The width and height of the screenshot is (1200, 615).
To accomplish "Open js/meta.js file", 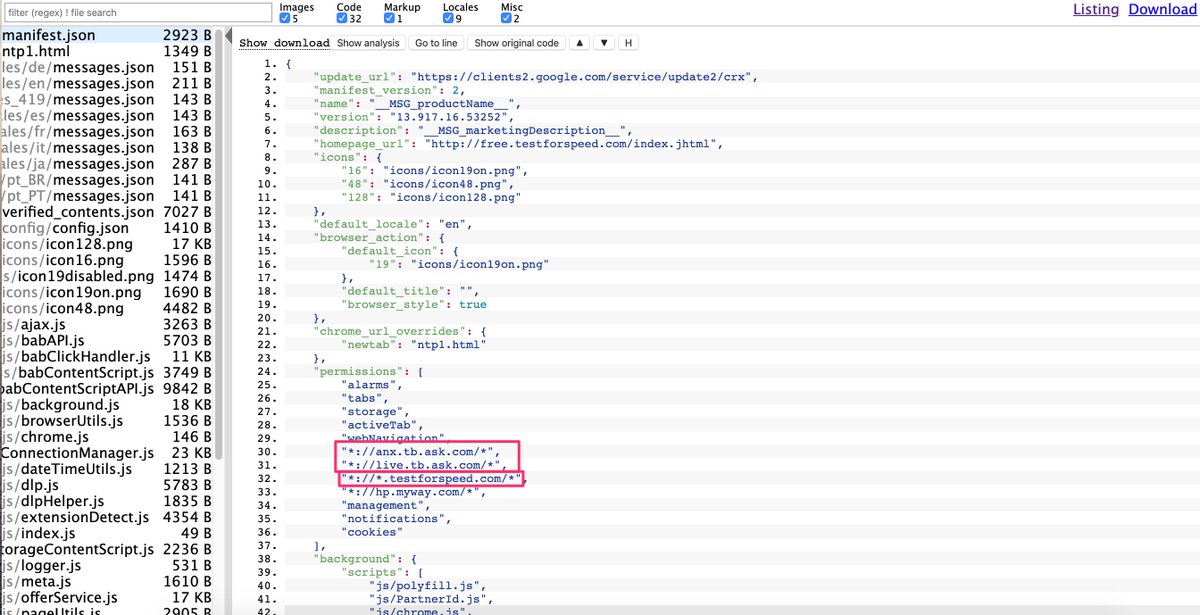I will click(106, 581).
